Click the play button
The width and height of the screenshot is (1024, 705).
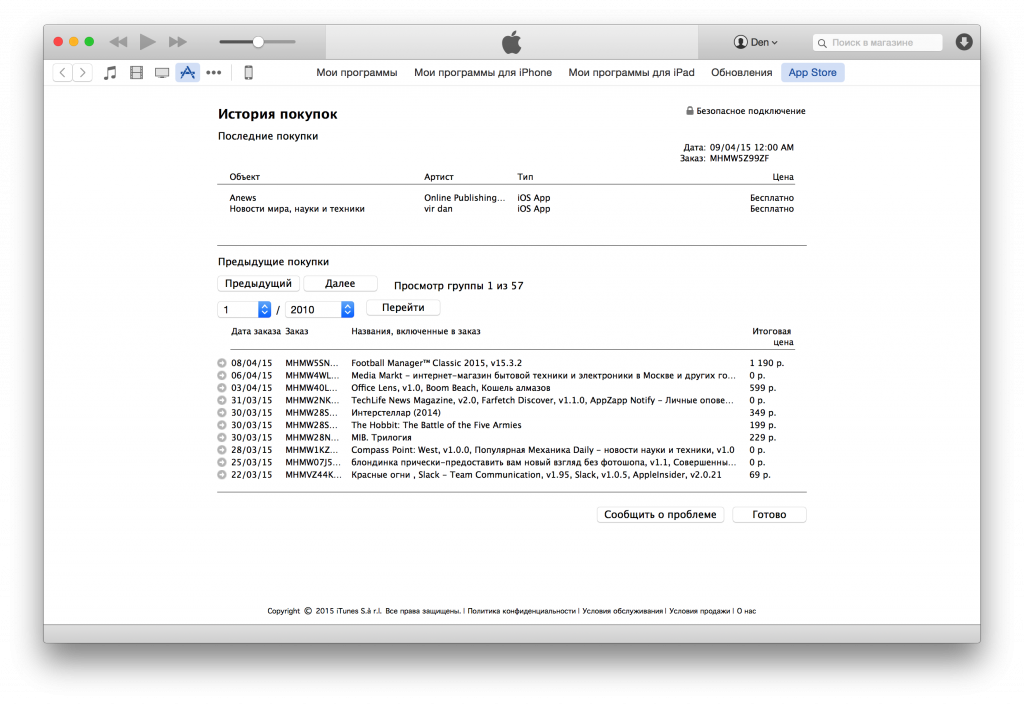(x=148, y=42)
